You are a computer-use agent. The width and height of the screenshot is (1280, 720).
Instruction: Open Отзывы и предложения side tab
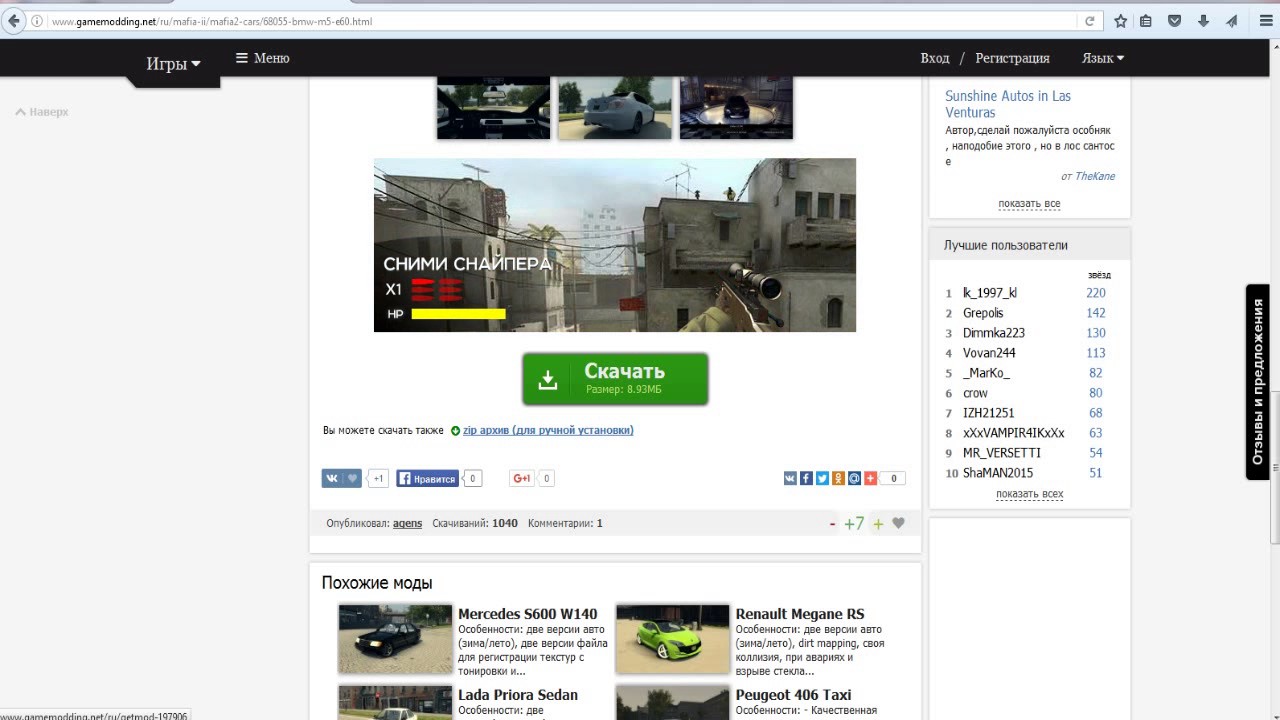pos(1258,382)
